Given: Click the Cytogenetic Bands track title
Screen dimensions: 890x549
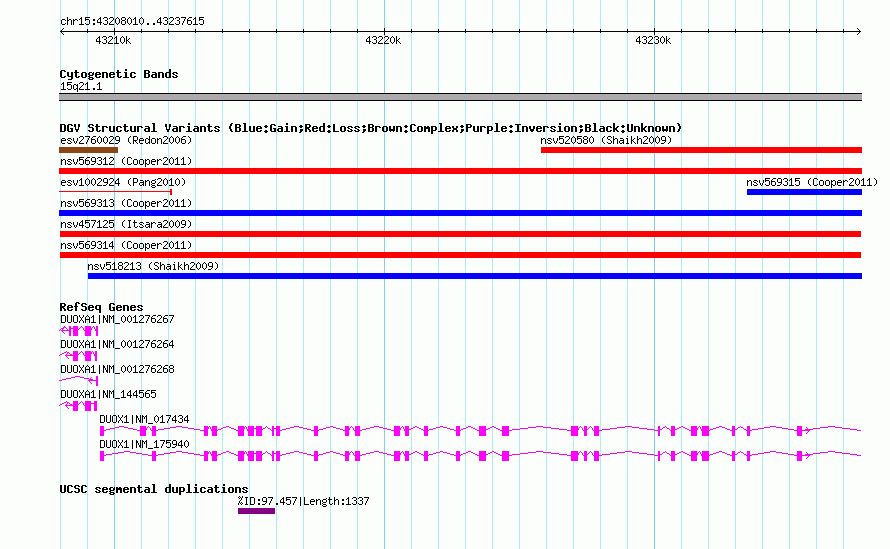Looking at the screenshot, I should click(119, 74).
